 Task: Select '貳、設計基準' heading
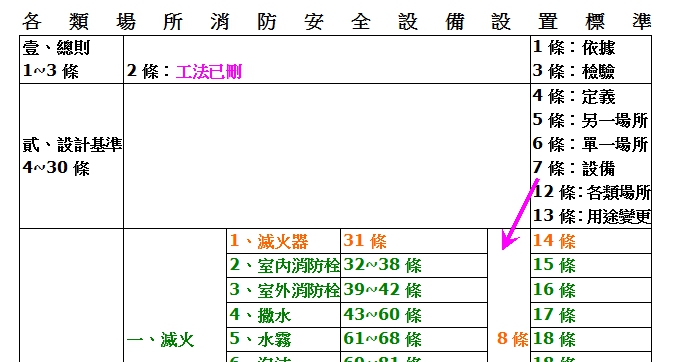coord(72,145)
